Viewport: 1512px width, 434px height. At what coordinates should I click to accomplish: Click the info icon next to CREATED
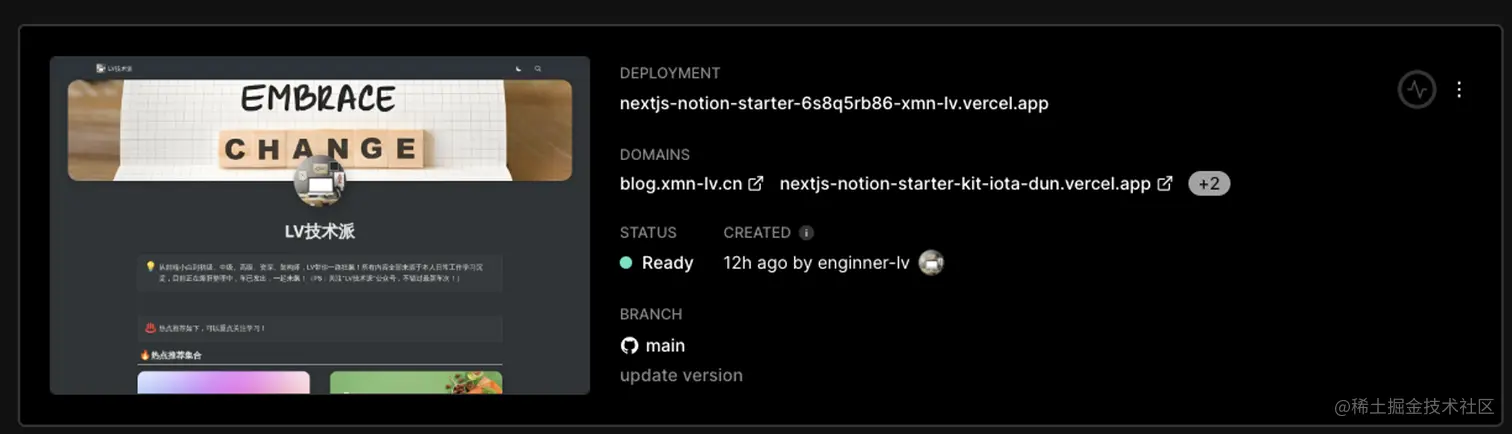tap(806, 233)
